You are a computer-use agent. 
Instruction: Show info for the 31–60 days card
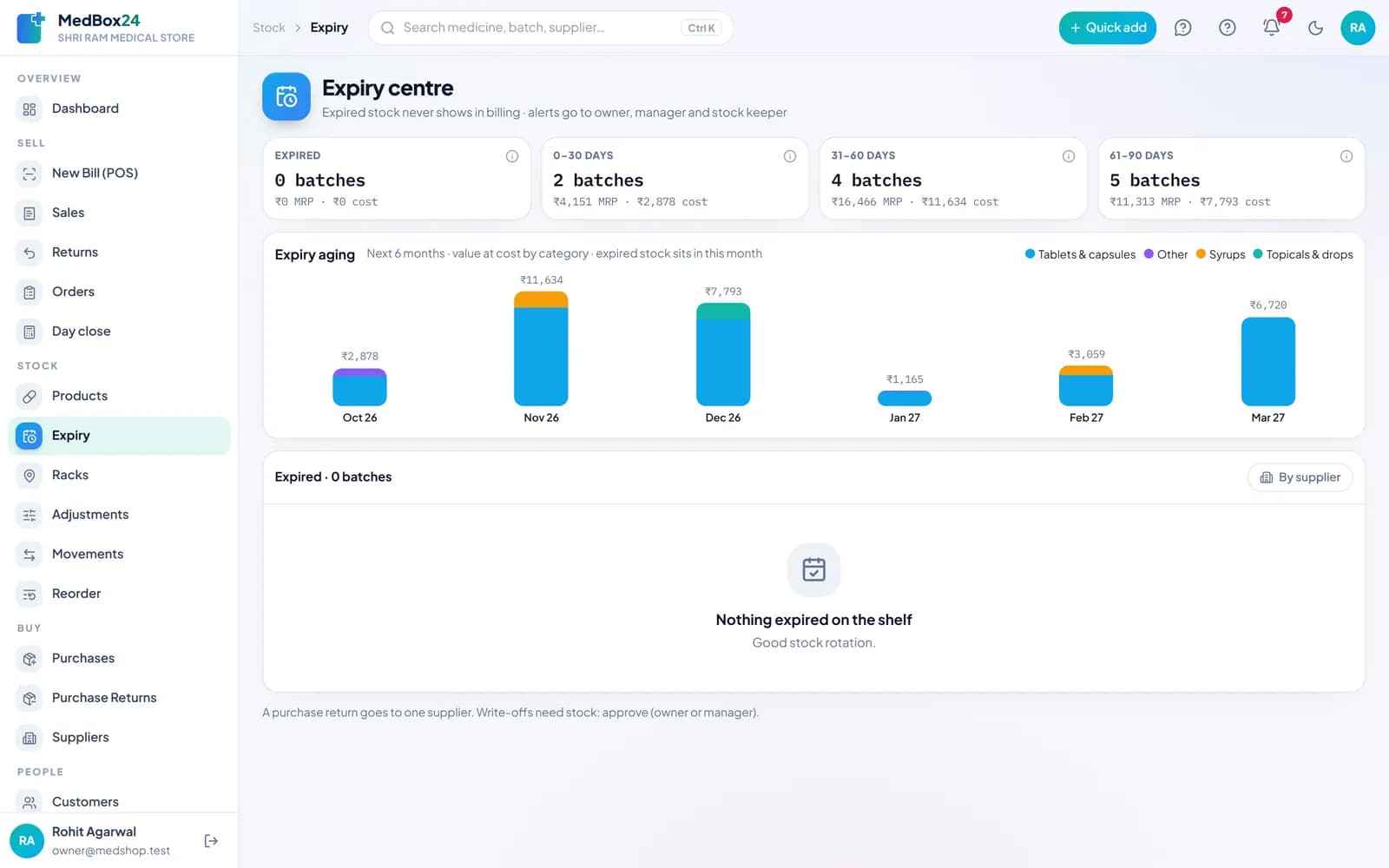click(x=1069, y=156)
